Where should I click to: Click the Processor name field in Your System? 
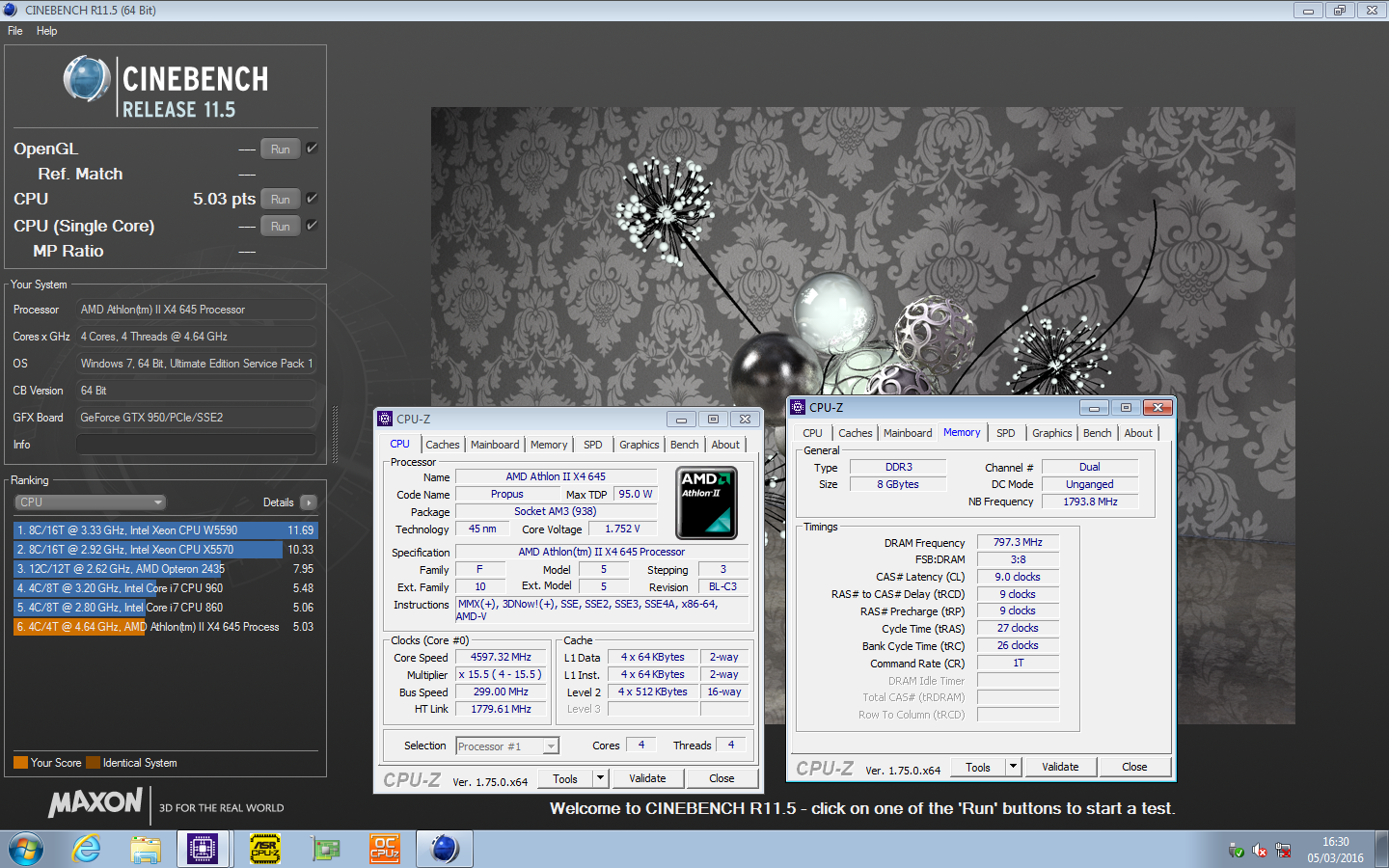pos(196,310)
